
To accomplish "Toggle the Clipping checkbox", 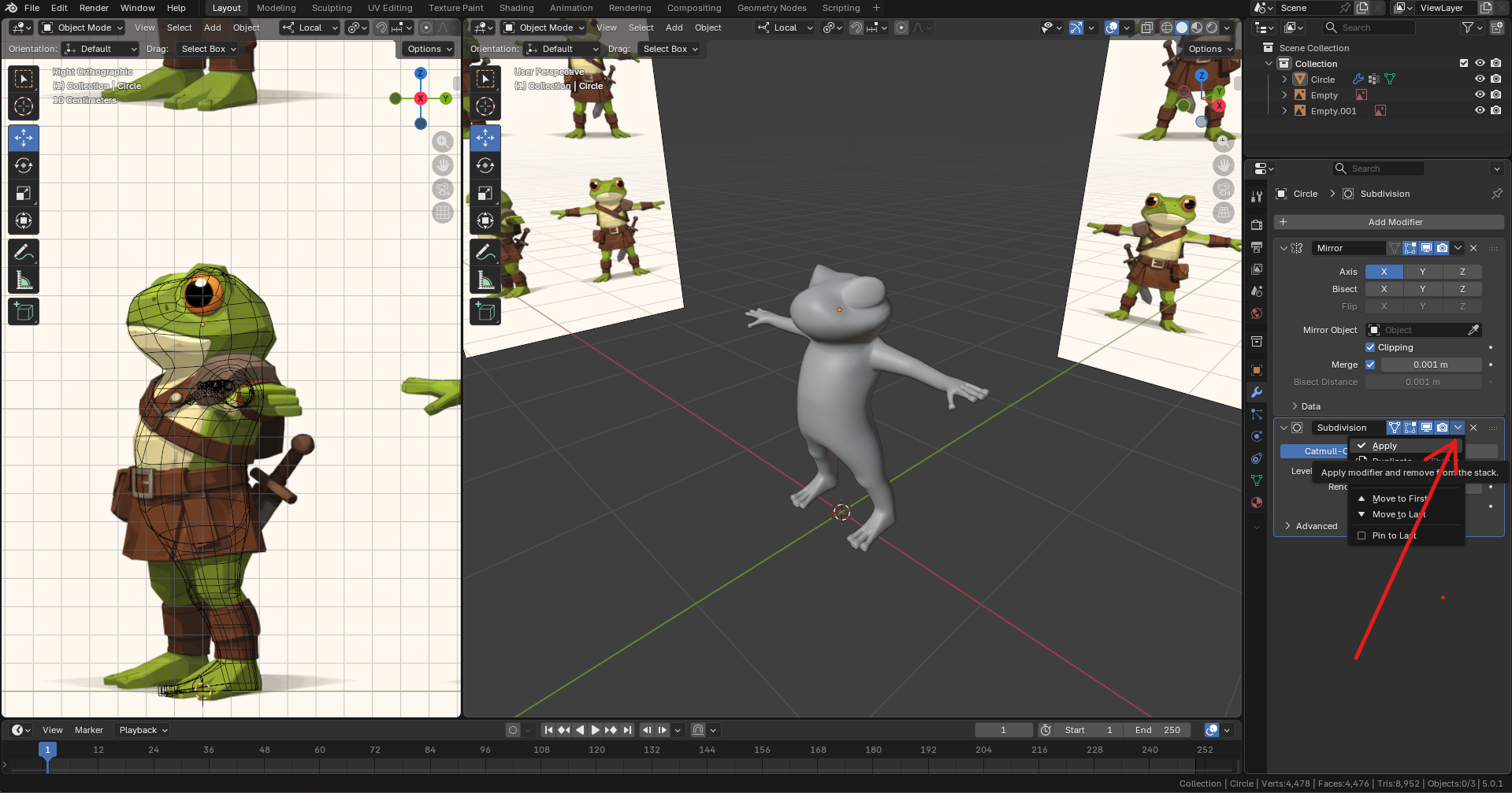I will click(1370, 347).
